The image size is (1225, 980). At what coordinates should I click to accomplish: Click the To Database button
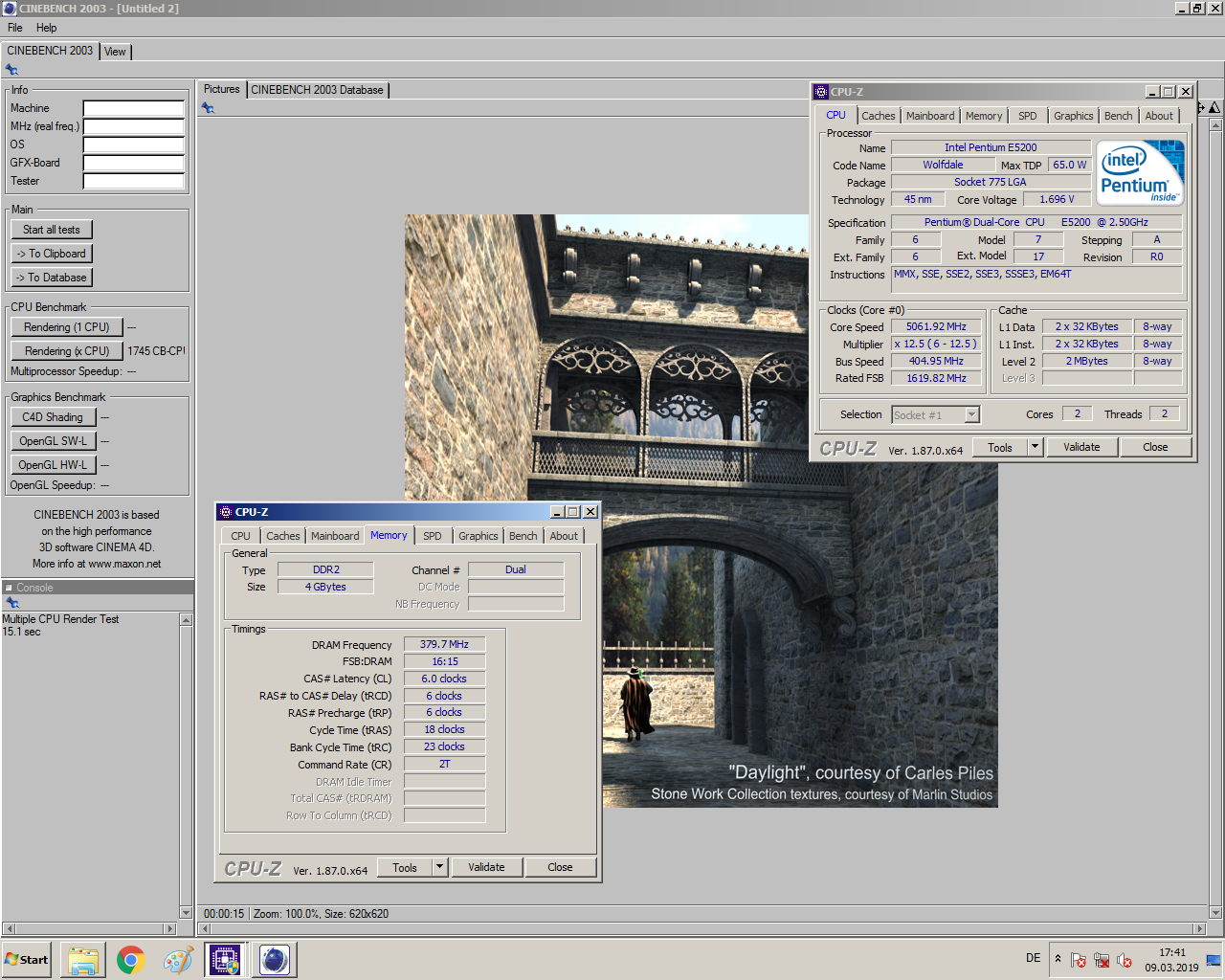tap(52, 278)
